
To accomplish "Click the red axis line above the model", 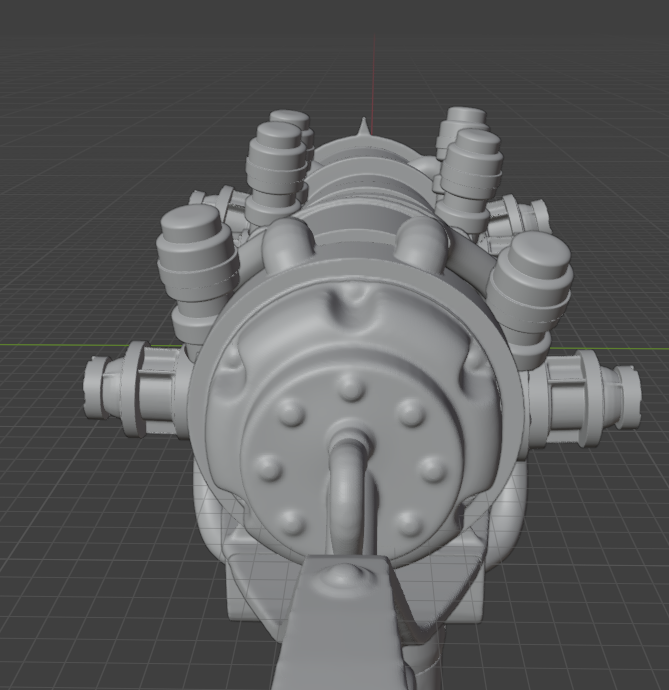I will point(375,70).
